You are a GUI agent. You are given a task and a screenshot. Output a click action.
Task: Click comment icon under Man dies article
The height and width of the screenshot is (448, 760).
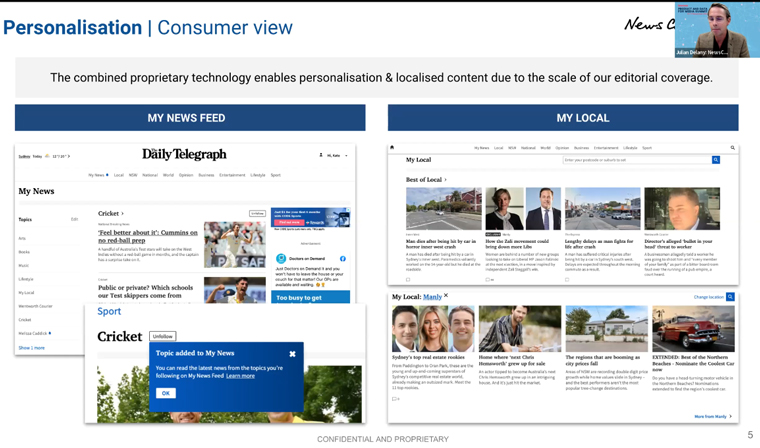point(408,280)
